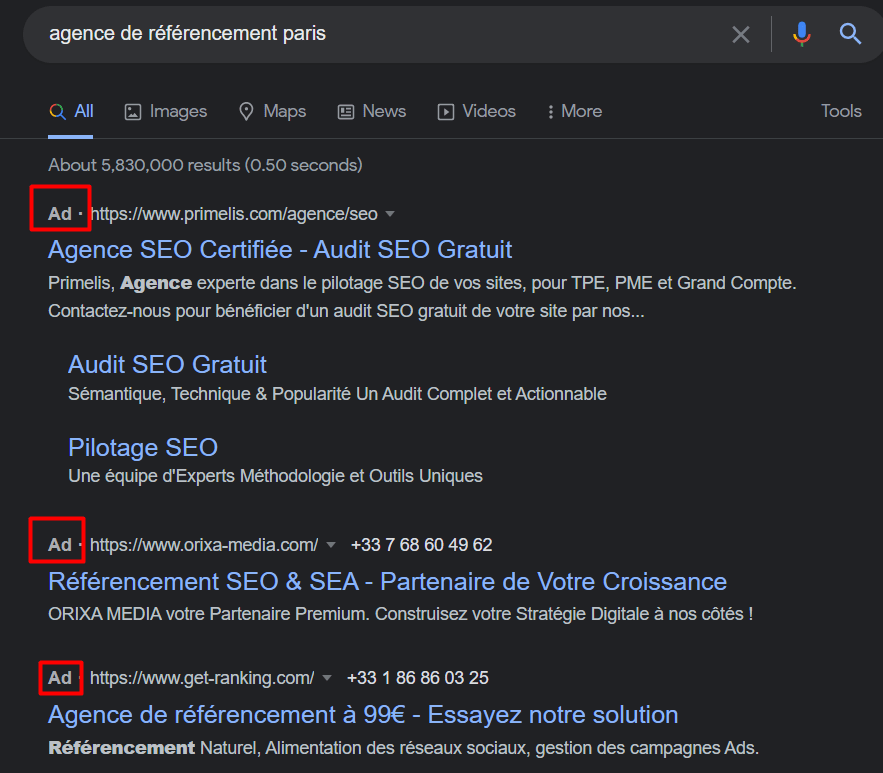Select the Images icon tab

(x=133, y=111)
